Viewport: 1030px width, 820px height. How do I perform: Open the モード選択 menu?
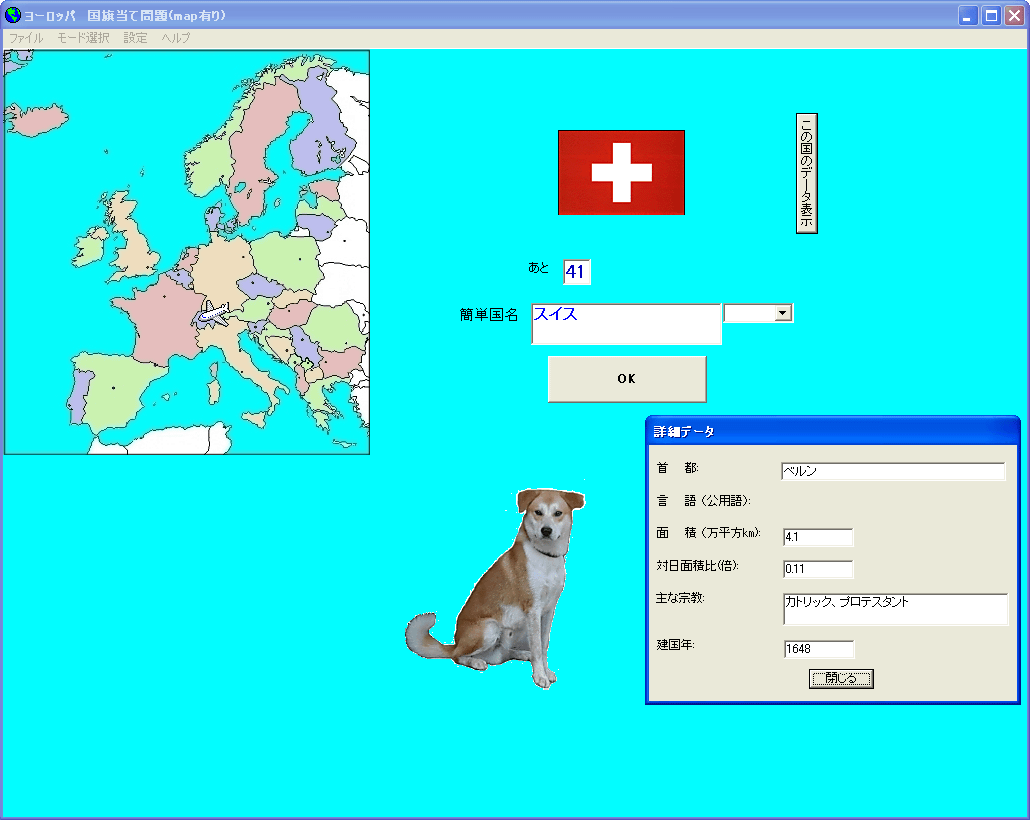tap(83, 38)
